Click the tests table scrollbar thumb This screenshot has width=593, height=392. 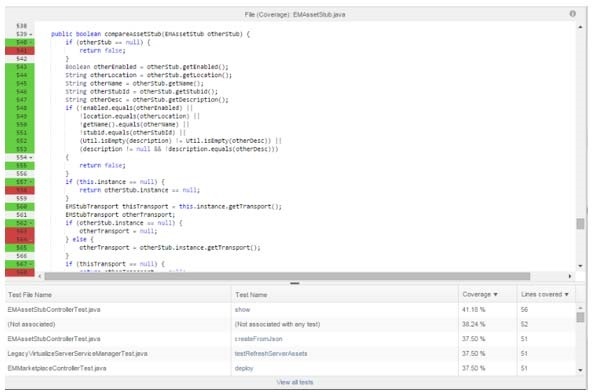point(580,317)
